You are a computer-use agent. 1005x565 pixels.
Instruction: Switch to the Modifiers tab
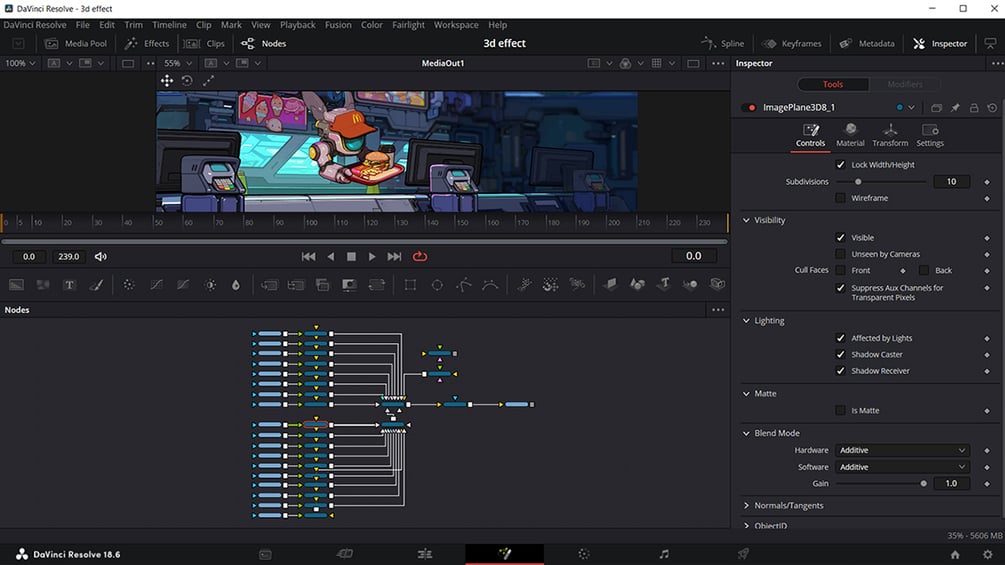point(904,85)
